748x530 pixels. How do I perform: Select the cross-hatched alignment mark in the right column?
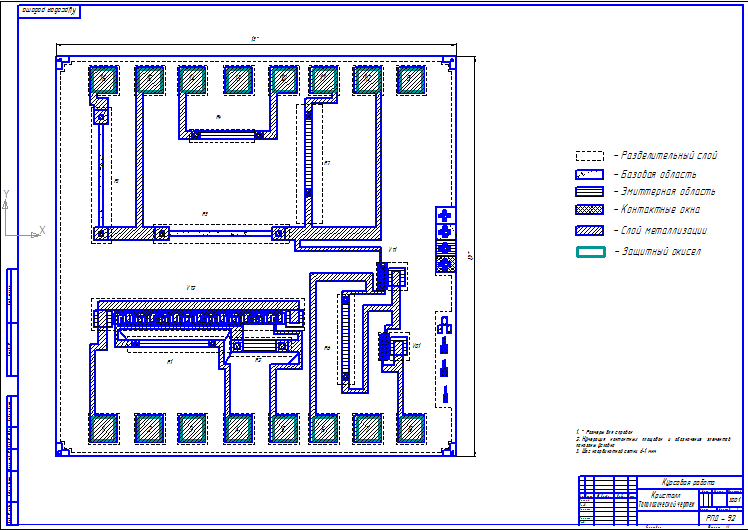point(446,264)
